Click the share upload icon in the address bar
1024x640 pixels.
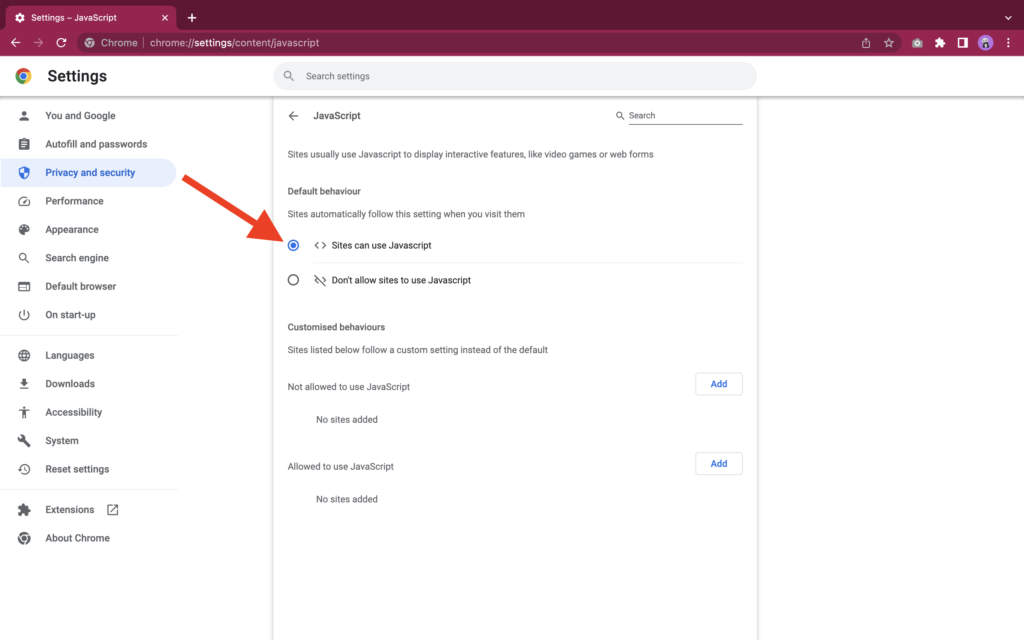tap(866, 42)
